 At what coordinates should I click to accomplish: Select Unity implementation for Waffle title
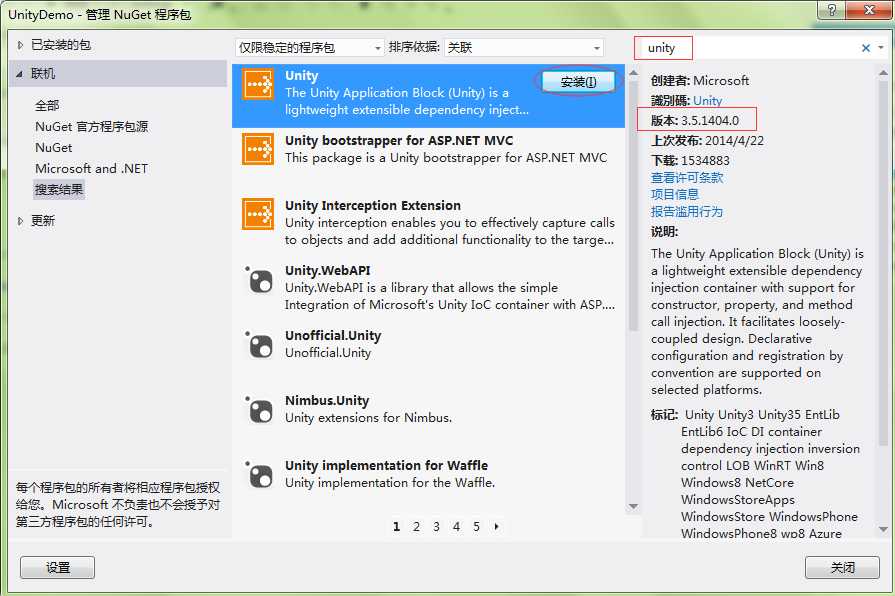pyautogui.click(x=386, y=466)
